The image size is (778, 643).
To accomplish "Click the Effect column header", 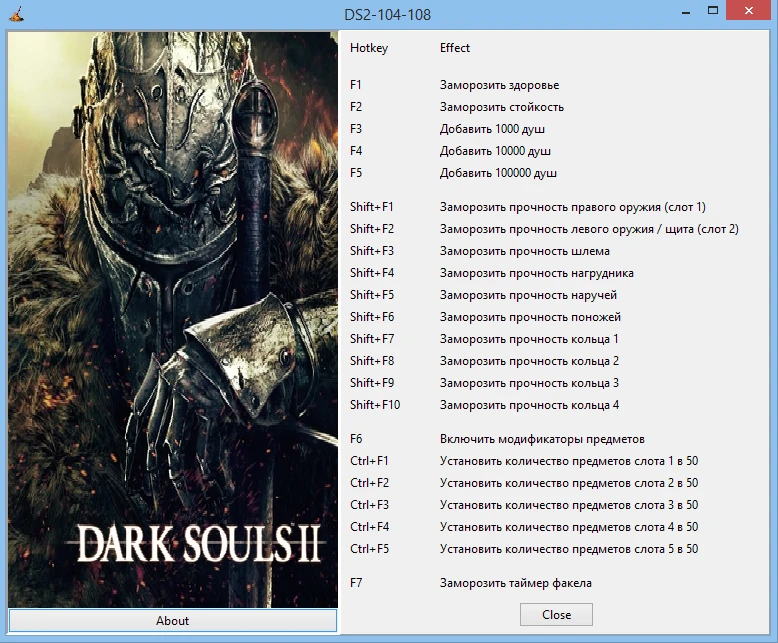I will [x=454, y=48].
